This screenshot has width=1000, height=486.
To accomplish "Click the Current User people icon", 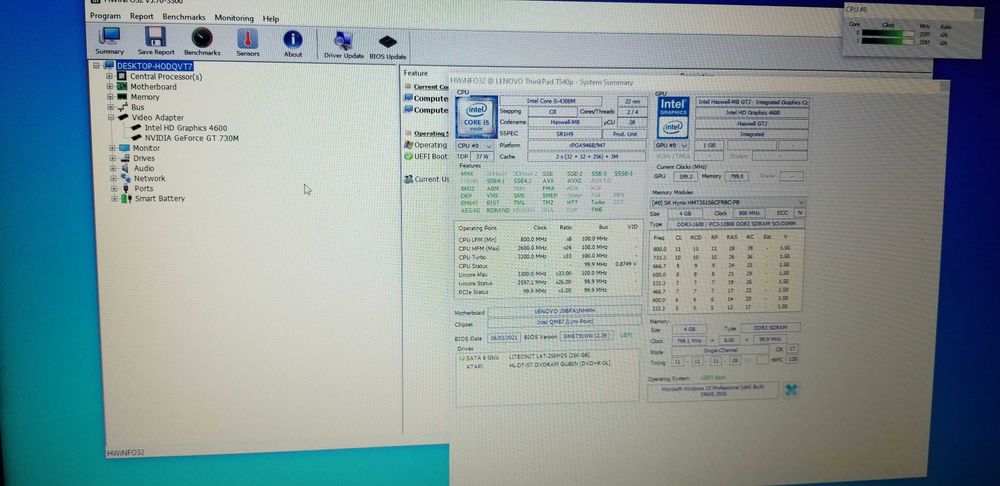I will [x=408, y=179].
